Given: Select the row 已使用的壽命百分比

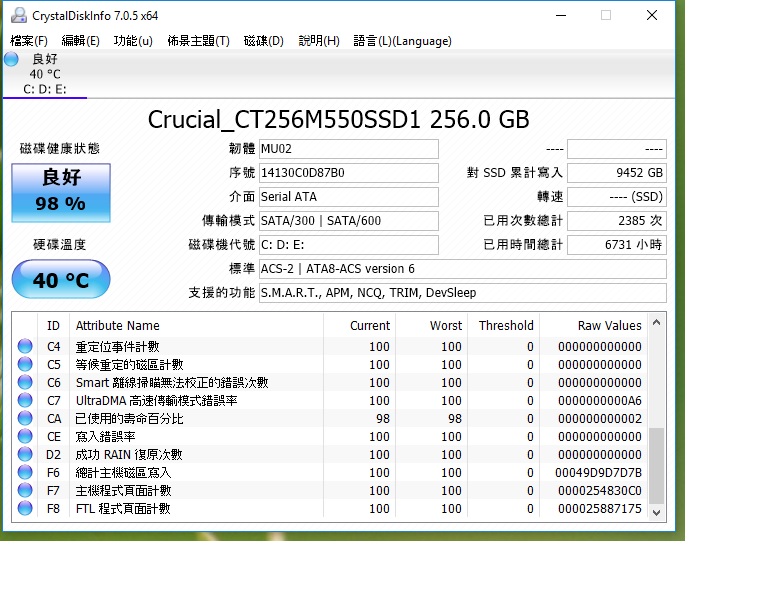Looking at the screenshot, I should (330, 418).
